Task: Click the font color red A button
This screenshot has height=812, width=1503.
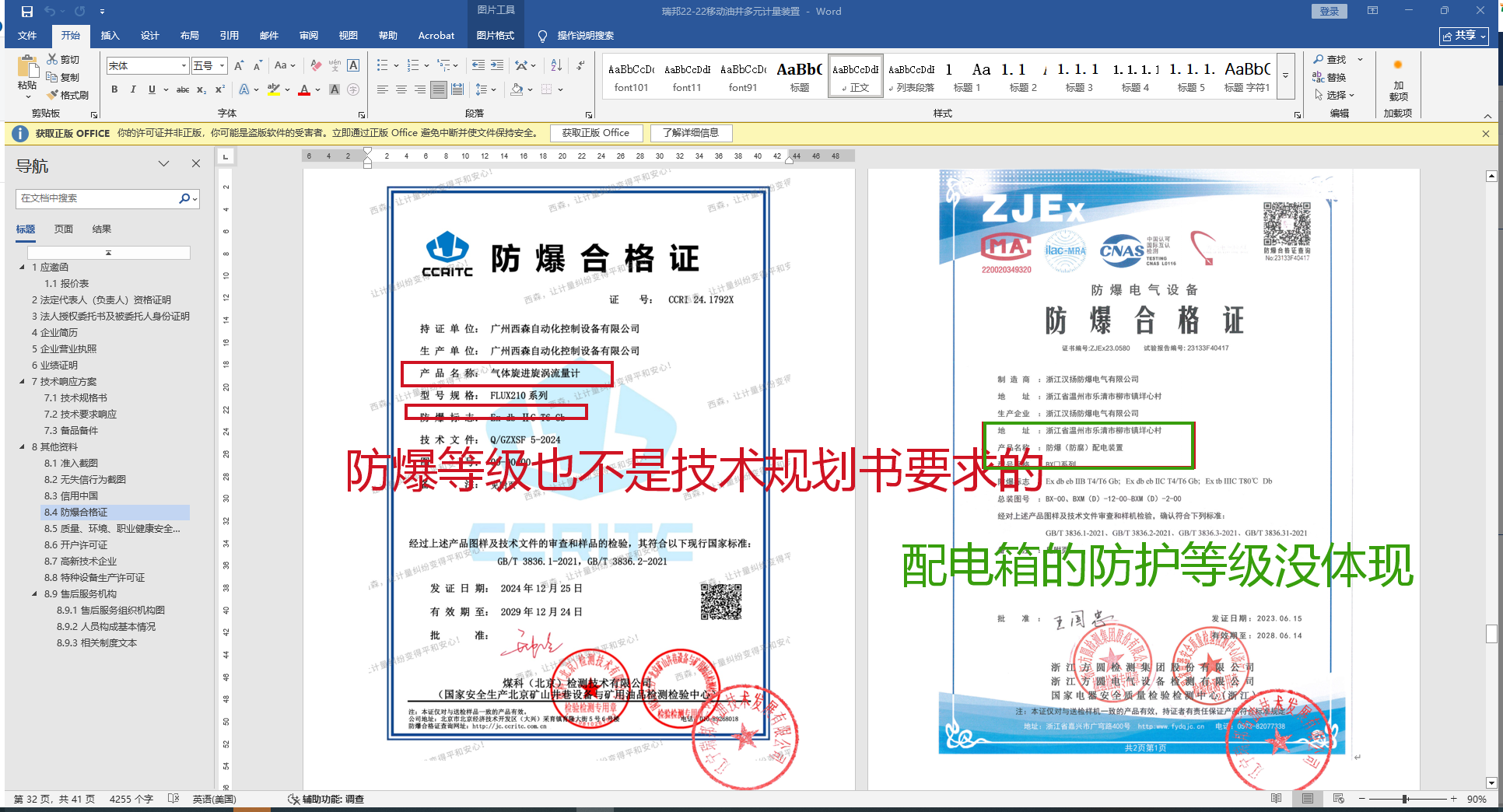Action: (304, 89)
